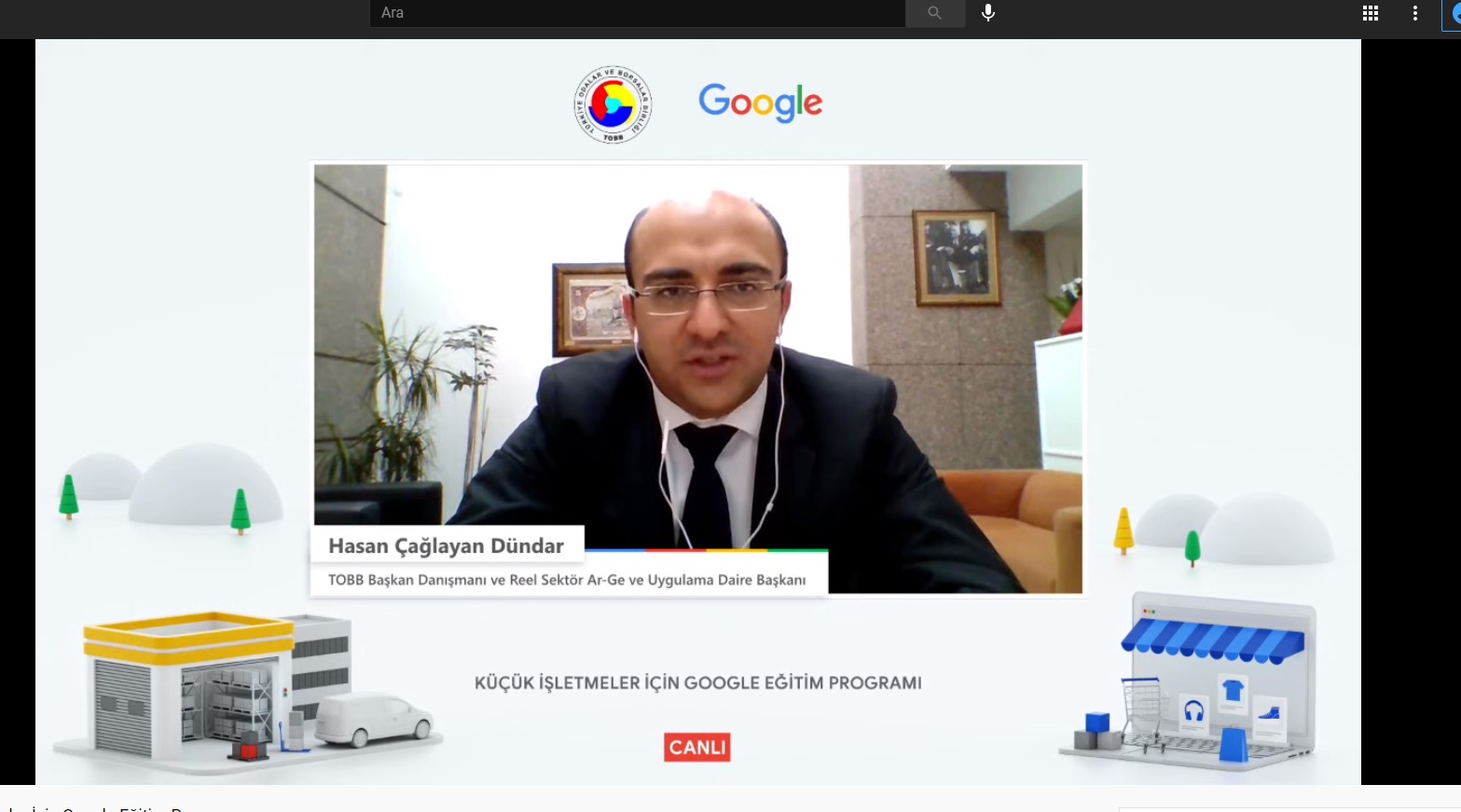Click the Ara search input field
This screenshot has height=812, width=1461.
[x=638, y=13]
